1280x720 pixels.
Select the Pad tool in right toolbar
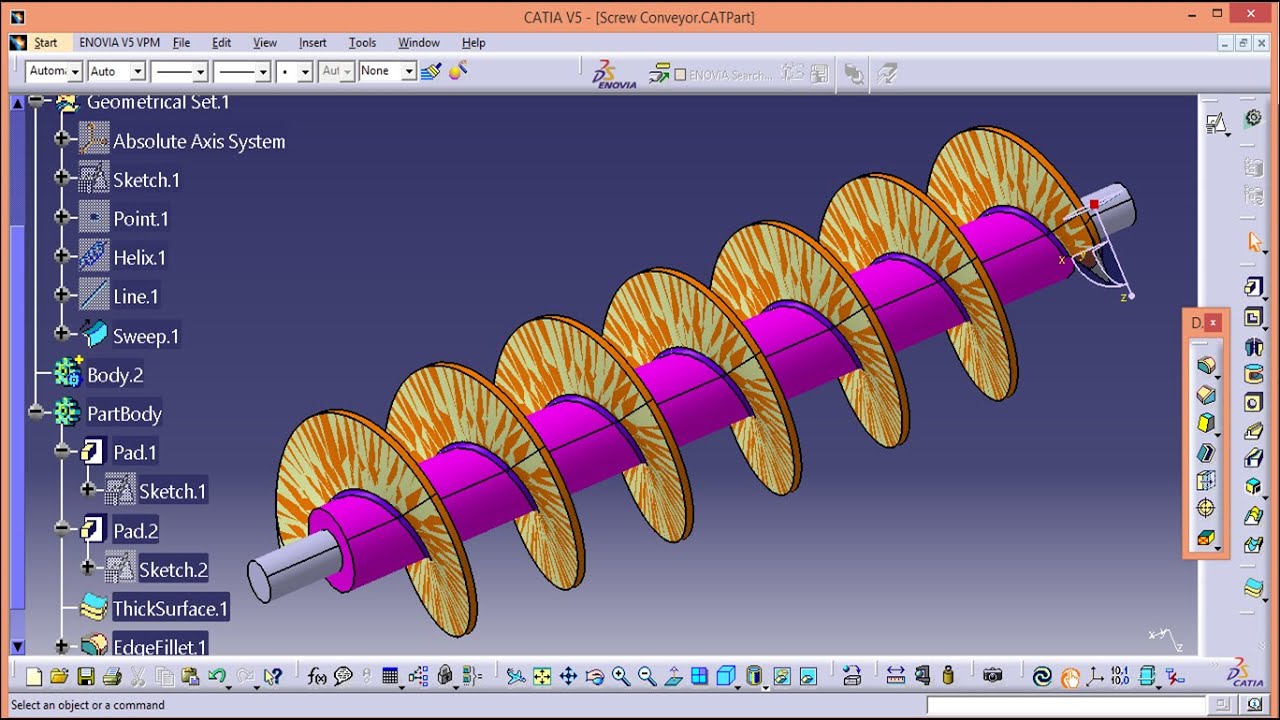[1253, 288]
